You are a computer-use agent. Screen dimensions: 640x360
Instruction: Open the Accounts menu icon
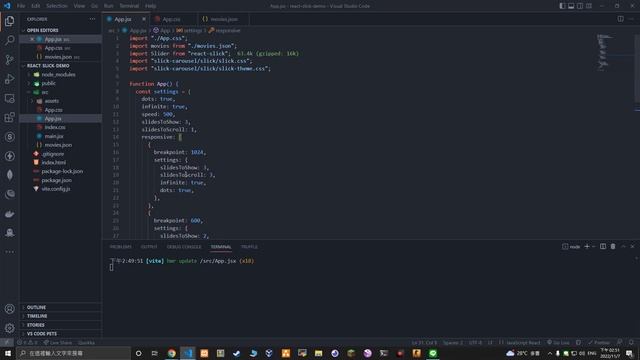click(10, 309)
